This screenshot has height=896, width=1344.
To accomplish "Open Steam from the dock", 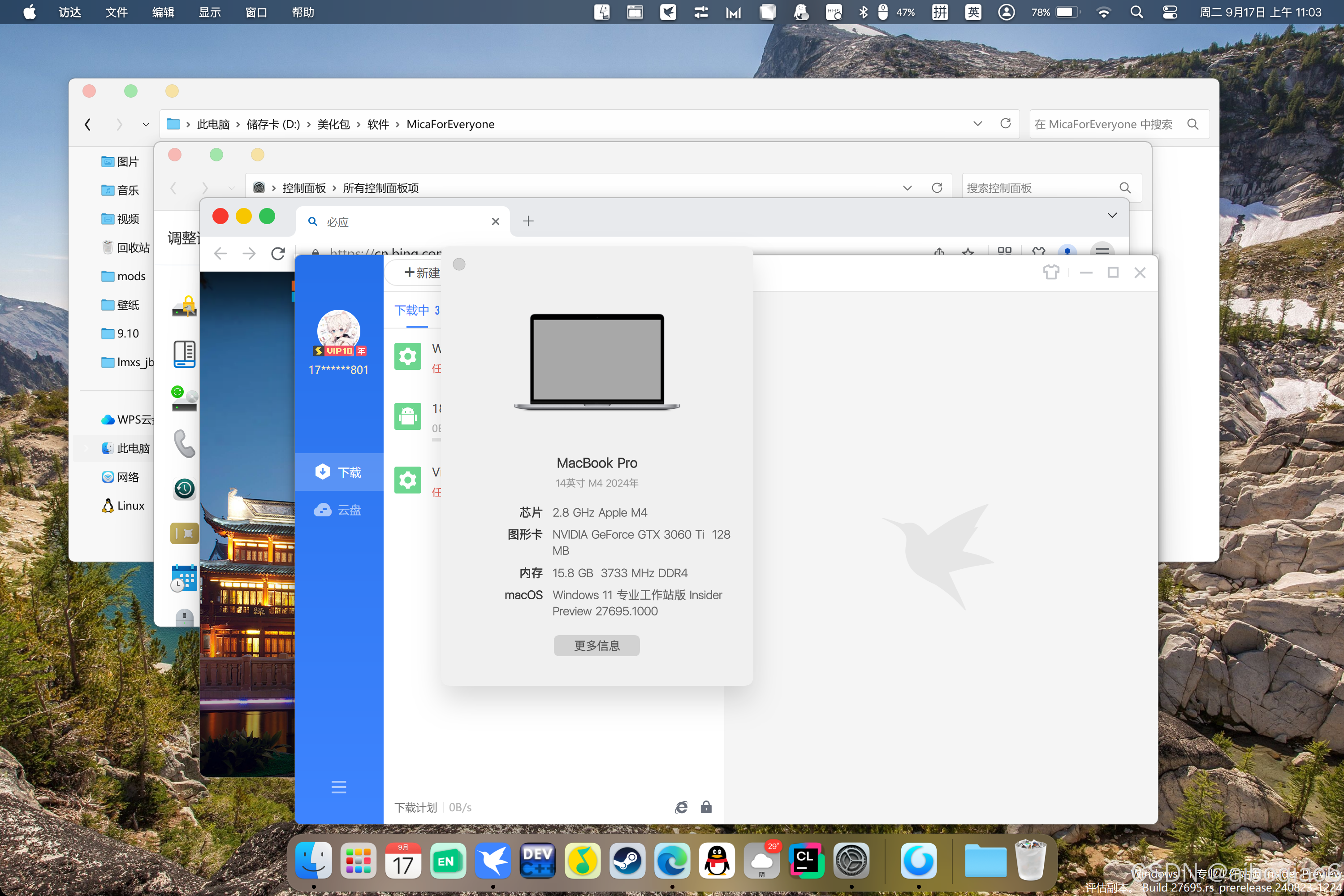I will click(x=627, y=861).
